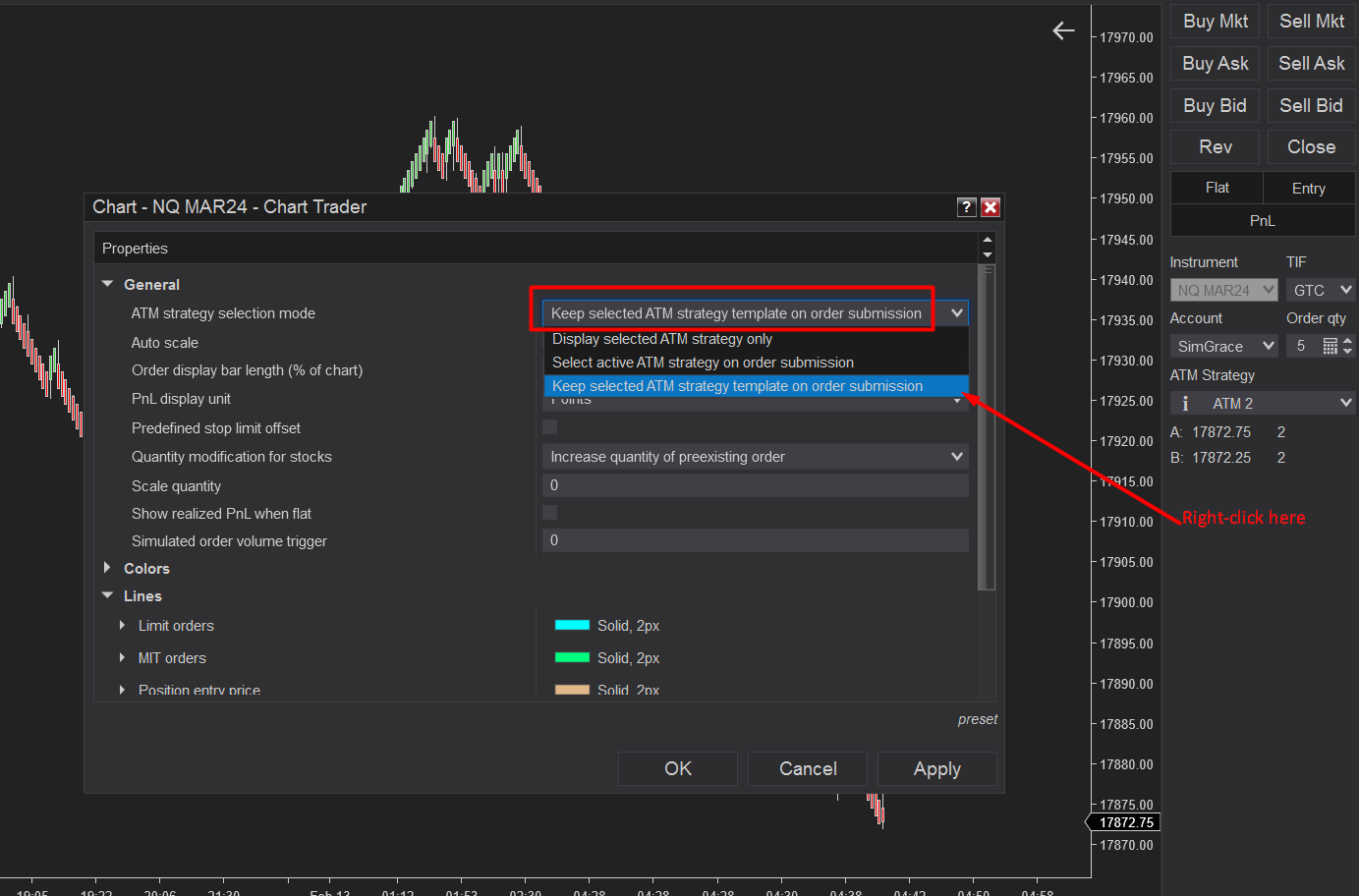Enable Show realized PnL when flat
This screenshot has width=1359, height=896.
click(x=550, y=513)
